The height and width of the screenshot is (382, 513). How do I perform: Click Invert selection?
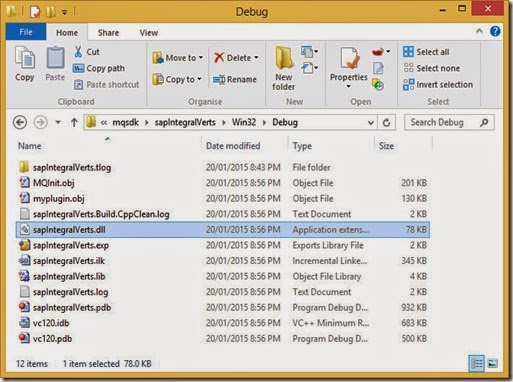click(438, 85)
